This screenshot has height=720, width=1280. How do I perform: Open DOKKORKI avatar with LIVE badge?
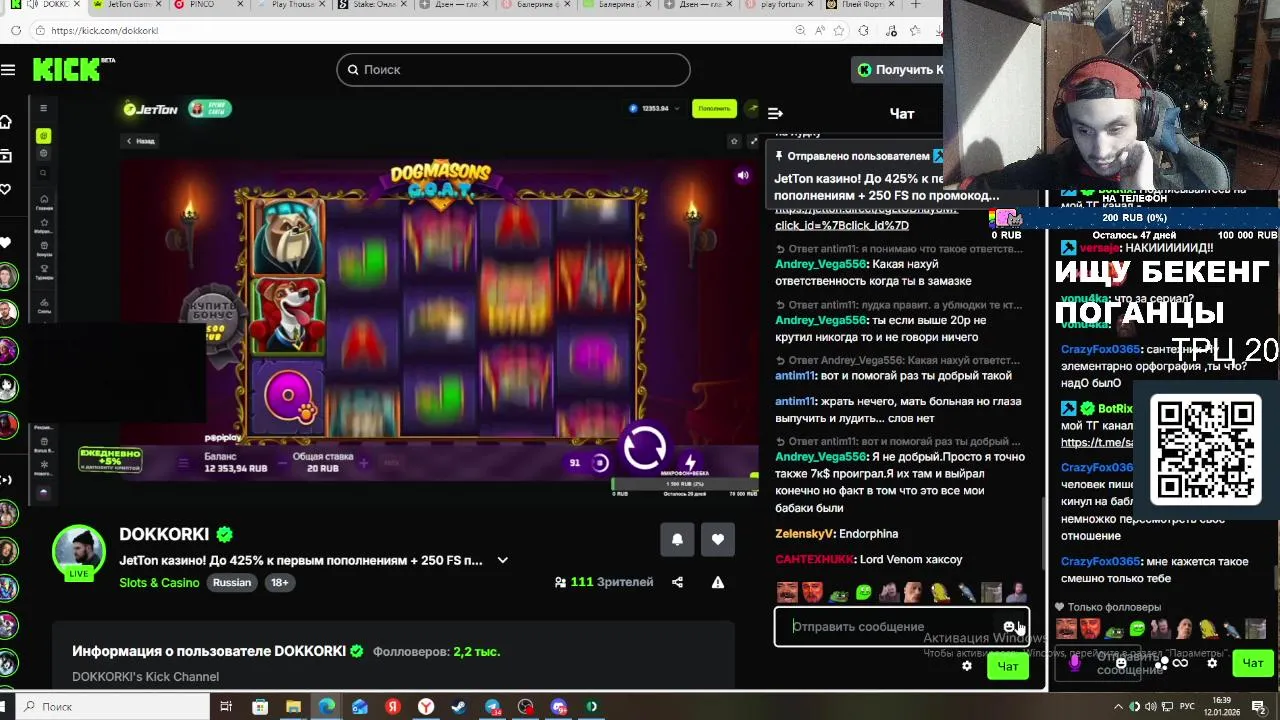79,551
